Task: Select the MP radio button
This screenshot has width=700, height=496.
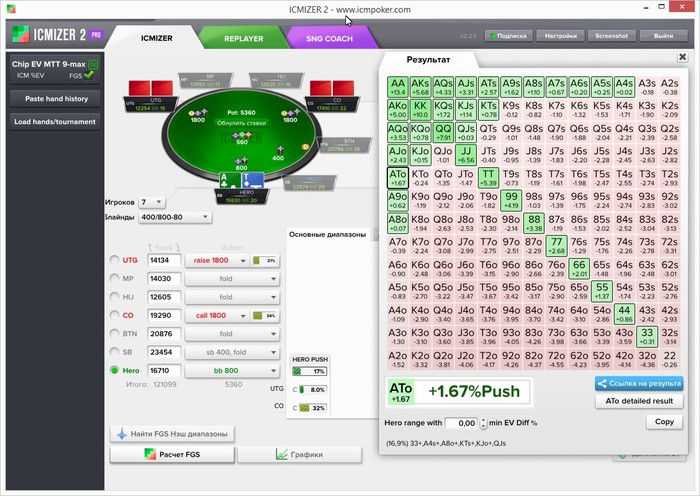Action: point(115,278)
